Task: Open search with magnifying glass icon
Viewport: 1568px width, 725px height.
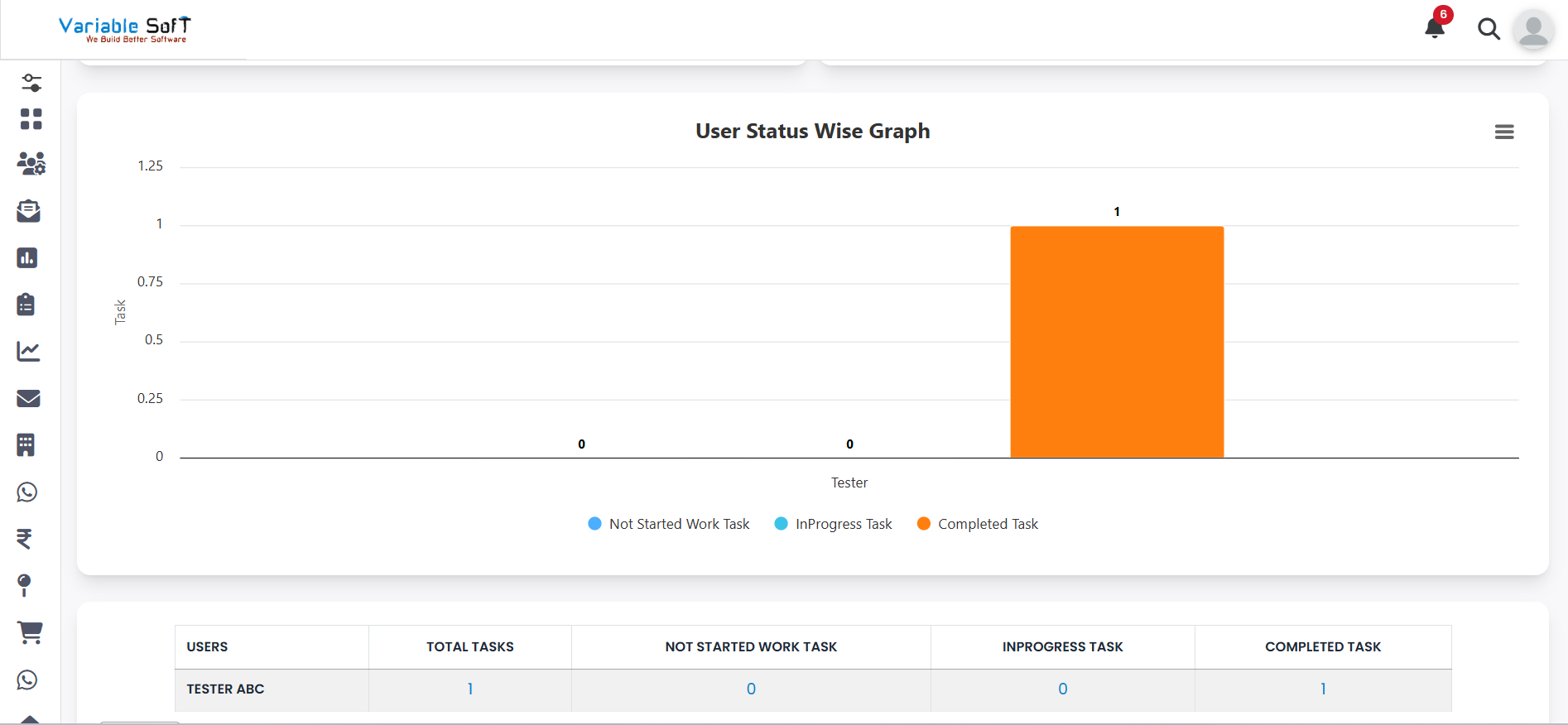Action: 1489,29
